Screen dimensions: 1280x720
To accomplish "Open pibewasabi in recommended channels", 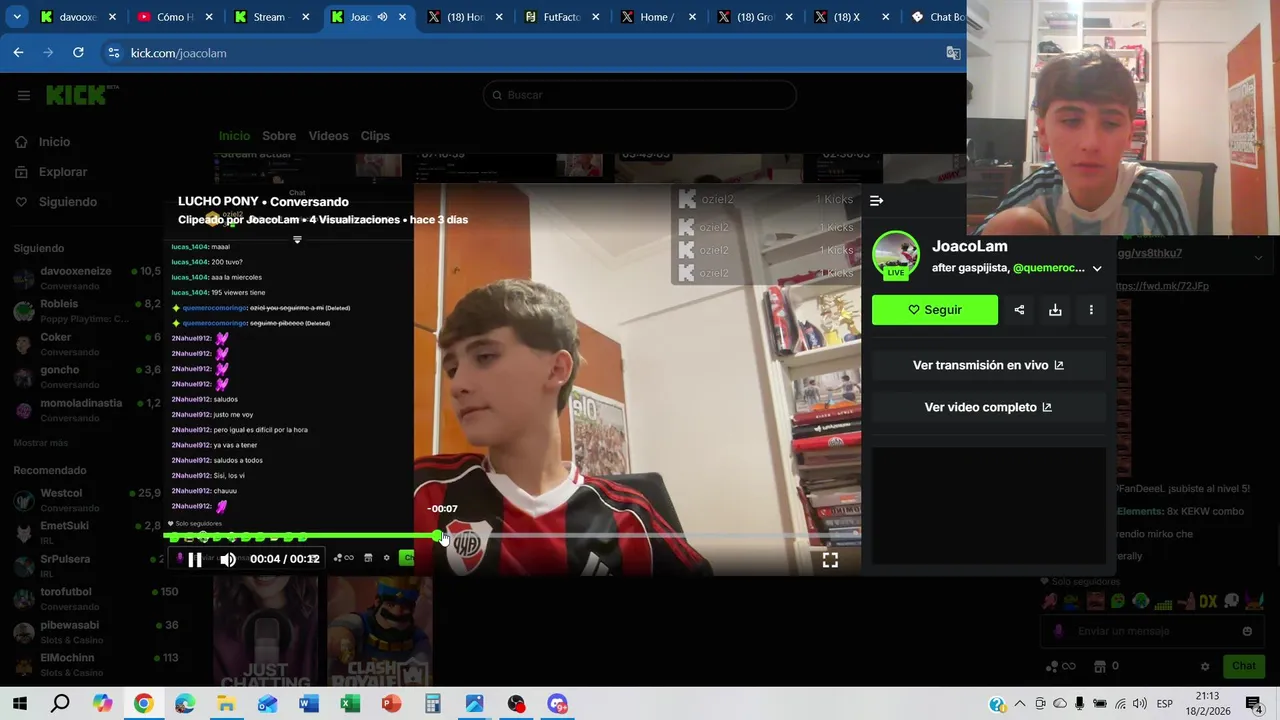I will click(x=86, y=631).
